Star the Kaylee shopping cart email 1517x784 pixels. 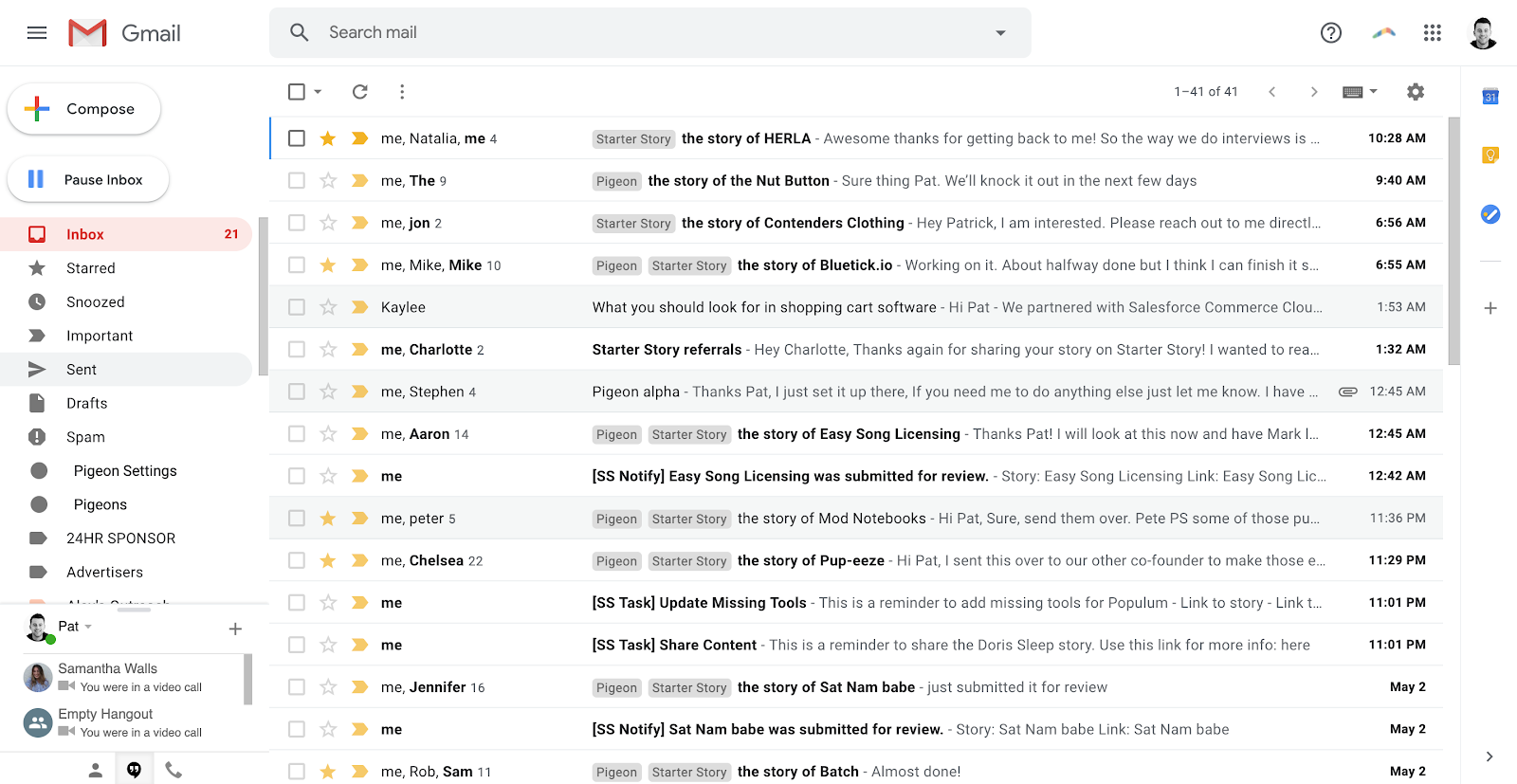(x=328, y=307)
